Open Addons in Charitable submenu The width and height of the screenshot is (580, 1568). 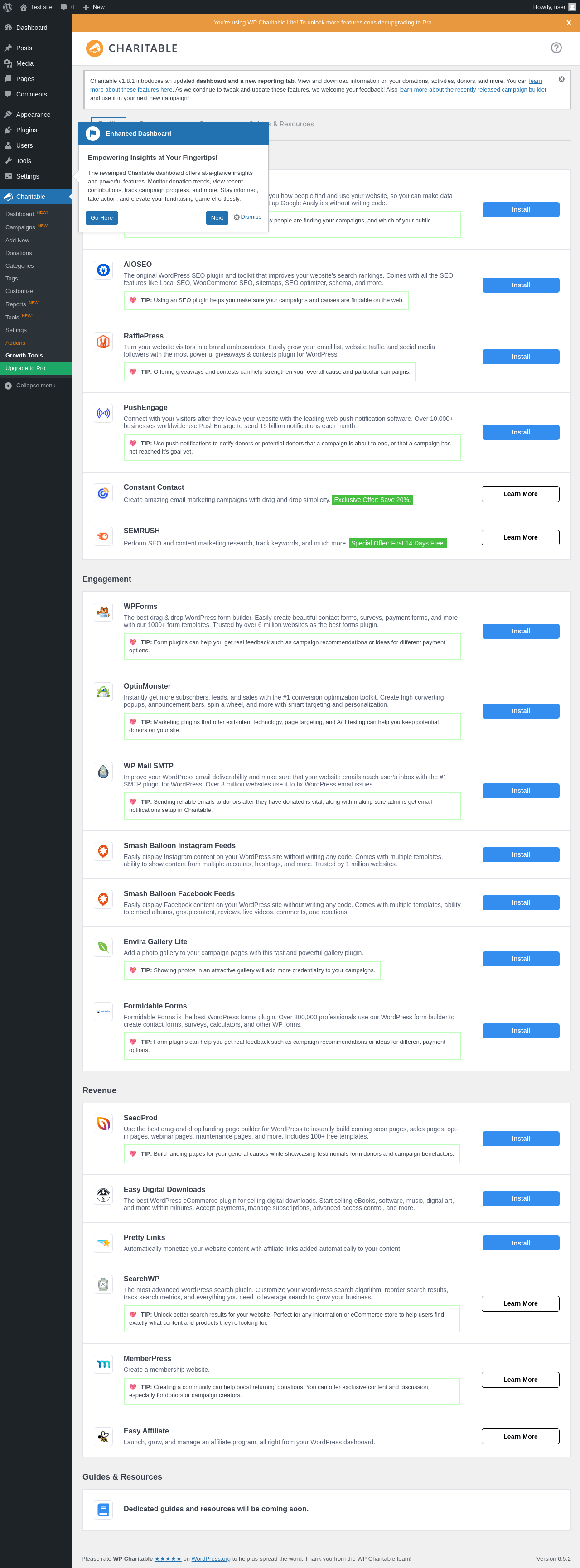[x=15, y=343]
